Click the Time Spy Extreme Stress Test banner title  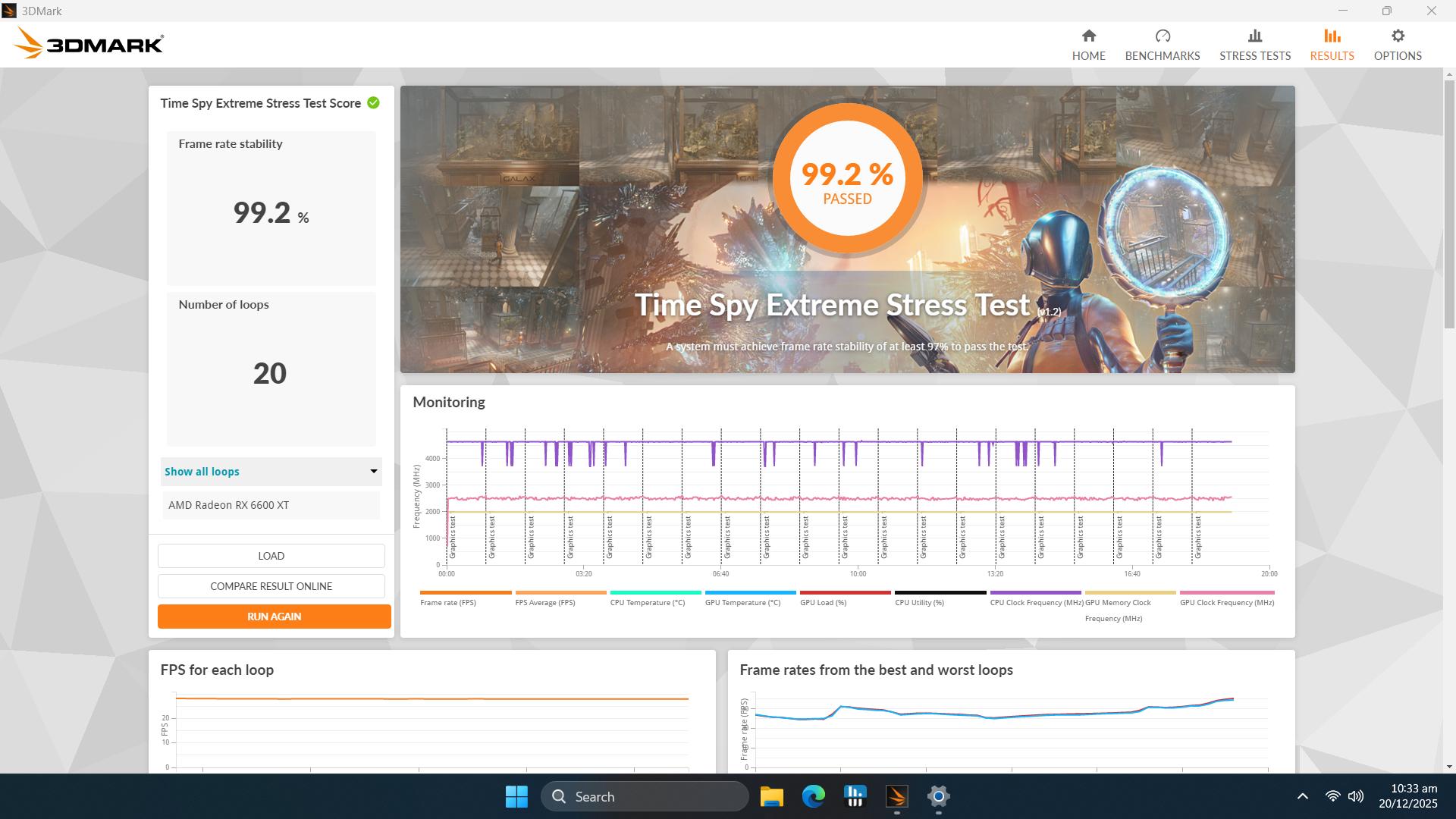pyautogui.click(x=847, y=305)
